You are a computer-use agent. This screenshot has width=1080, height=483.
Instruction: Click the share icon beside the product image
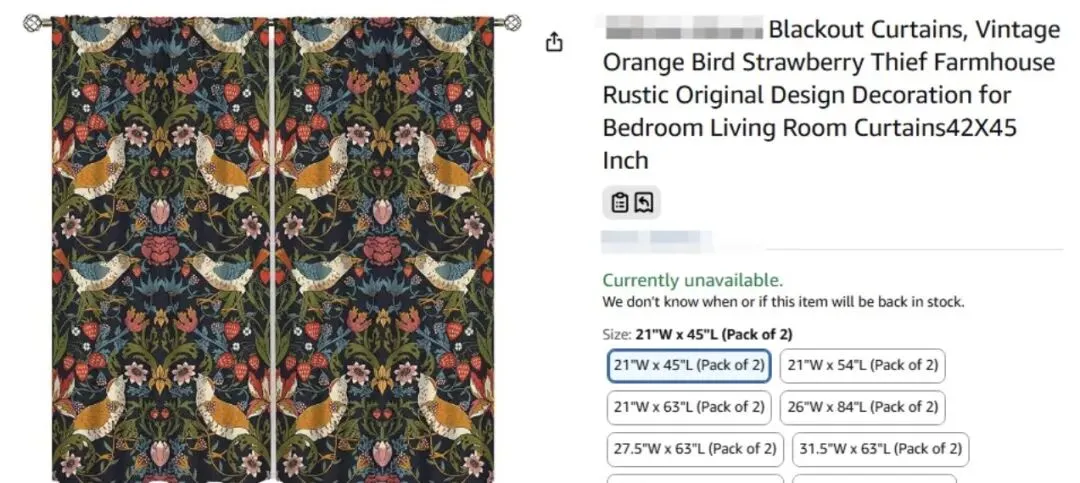(x=555, y=42)
